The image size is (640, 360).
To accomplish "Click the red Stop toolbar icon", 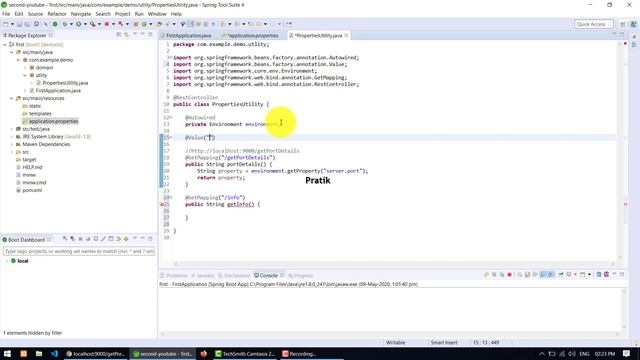I will pos(107,24).
